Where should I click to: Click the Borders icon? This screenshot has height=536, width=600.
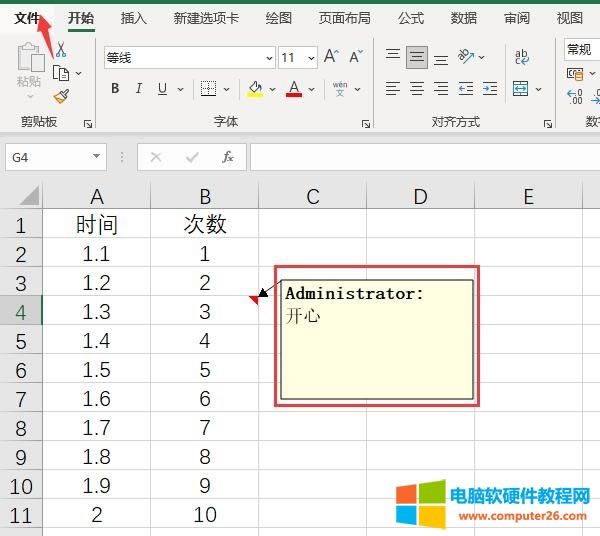[208, 89]
